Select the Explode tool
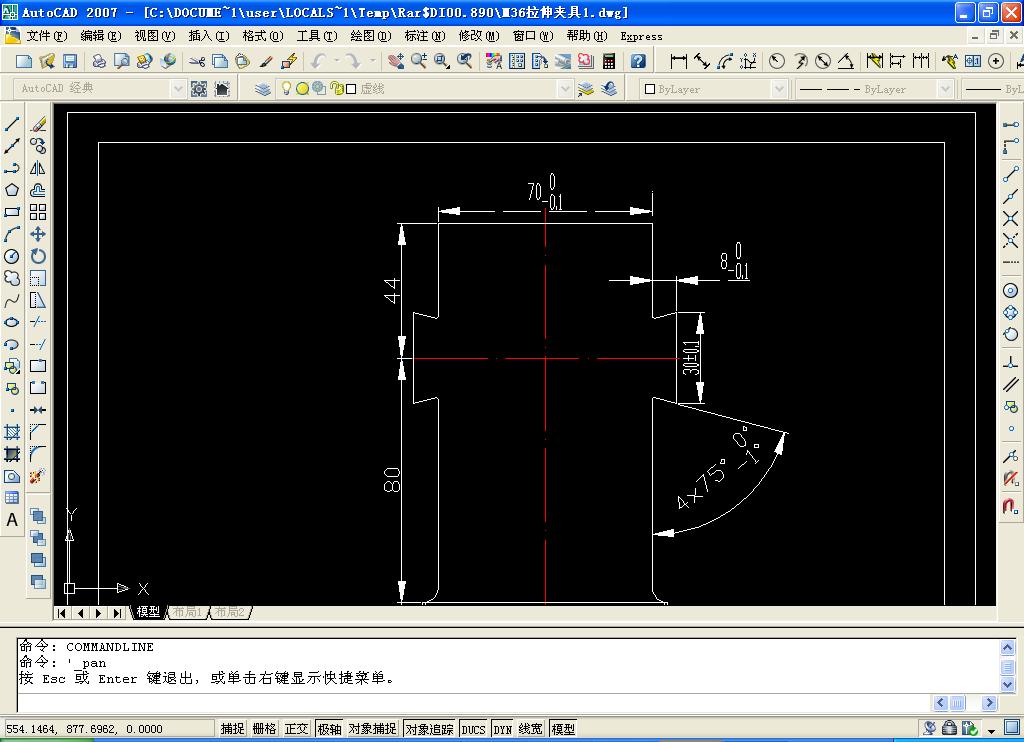This screenshot has width=1024, height=742. (38, 476)
